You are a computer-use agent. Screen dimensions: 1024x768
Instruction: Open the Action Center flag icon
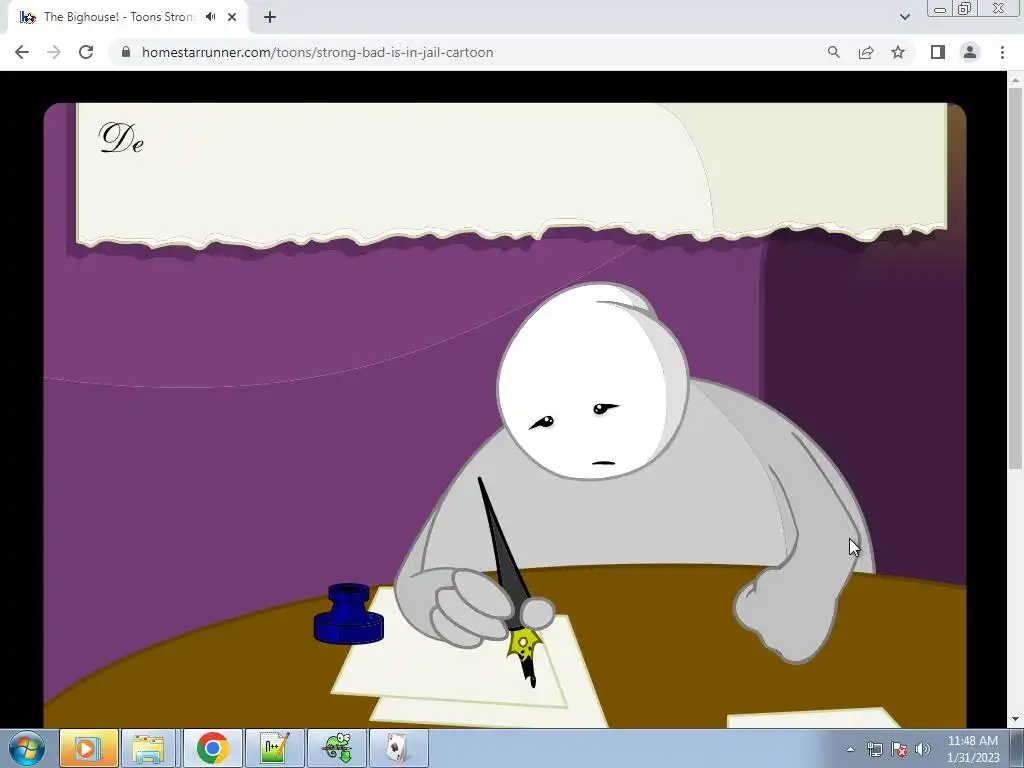[899, 749]
